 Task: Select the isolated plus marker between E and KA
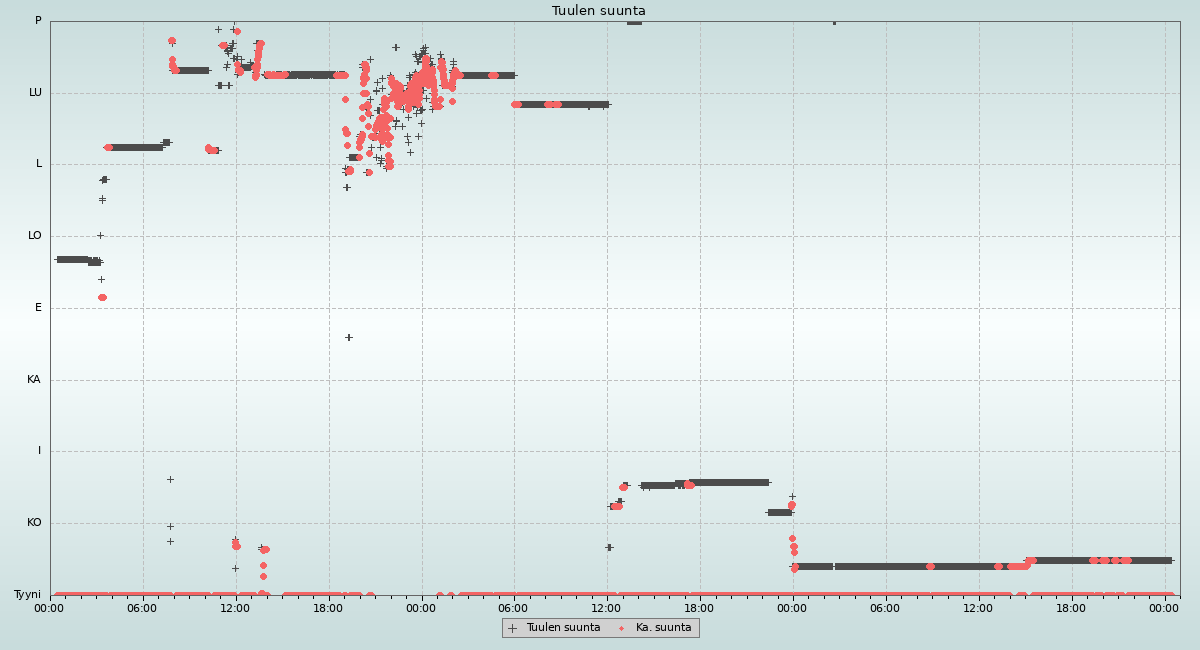point(349,337)
